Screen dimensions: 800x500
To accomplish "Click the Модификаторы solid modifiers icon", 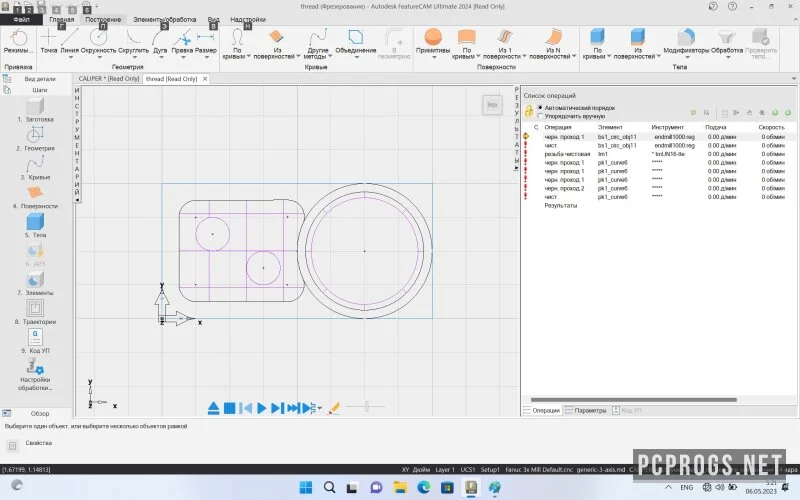I will click(686, 37).
